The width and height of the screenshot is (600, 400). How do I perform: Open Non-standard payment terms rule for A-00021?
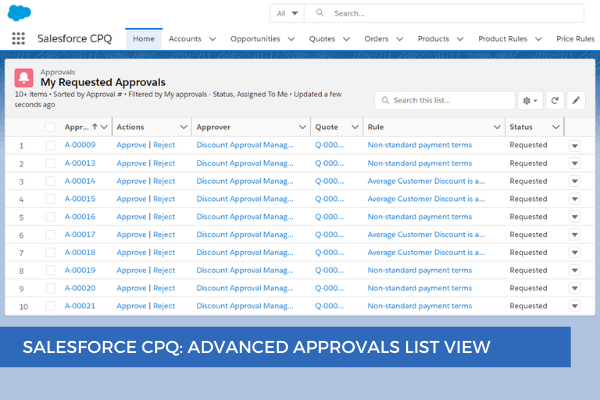(x=420, y=306)
